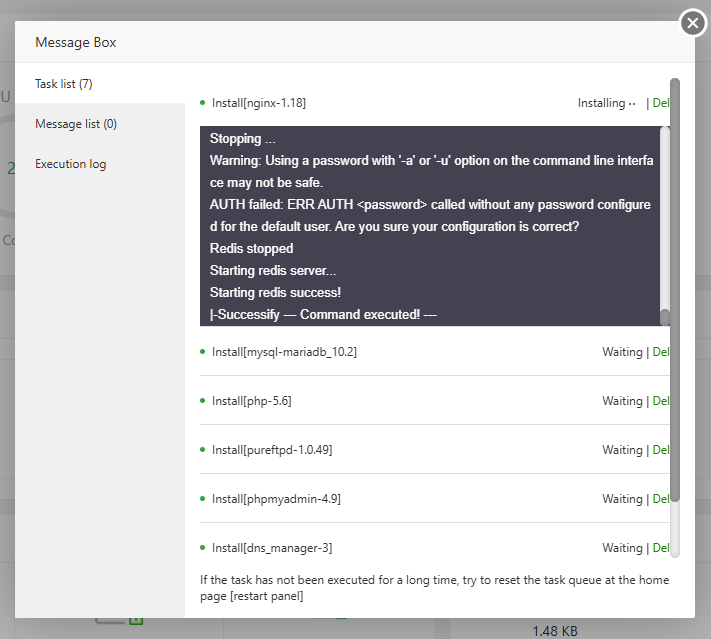Click the dark install log console
The height and width of the screenshot is (639, 711).
[430, 226]
